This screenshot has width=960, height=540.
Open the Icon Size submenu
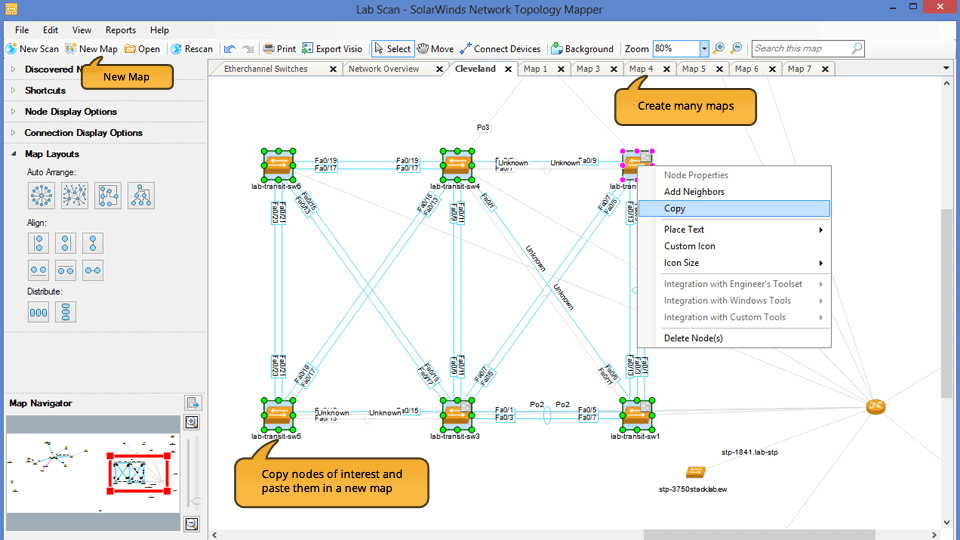pyautogui.click(x=734, y=263)
